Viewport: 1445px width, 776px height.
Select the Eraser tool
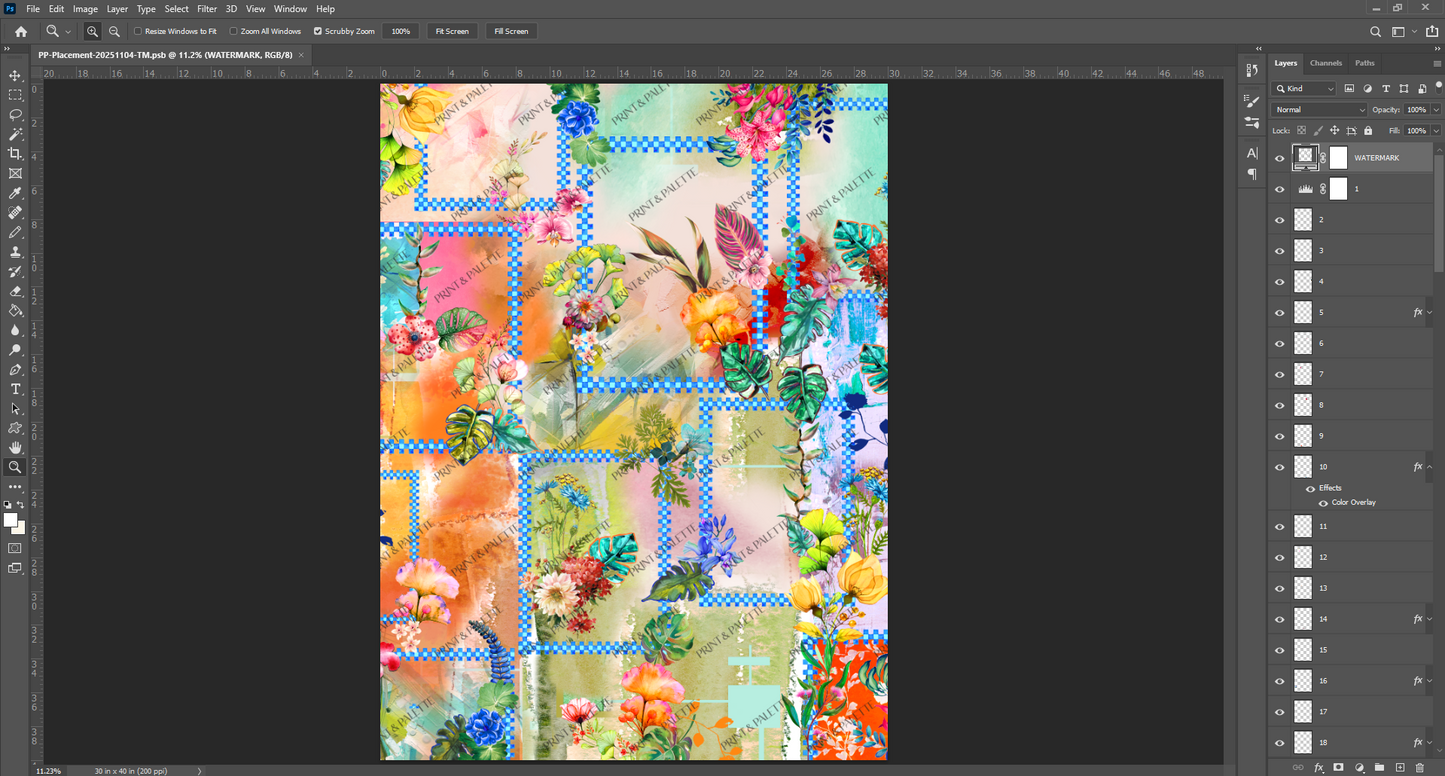click(15, 291)
